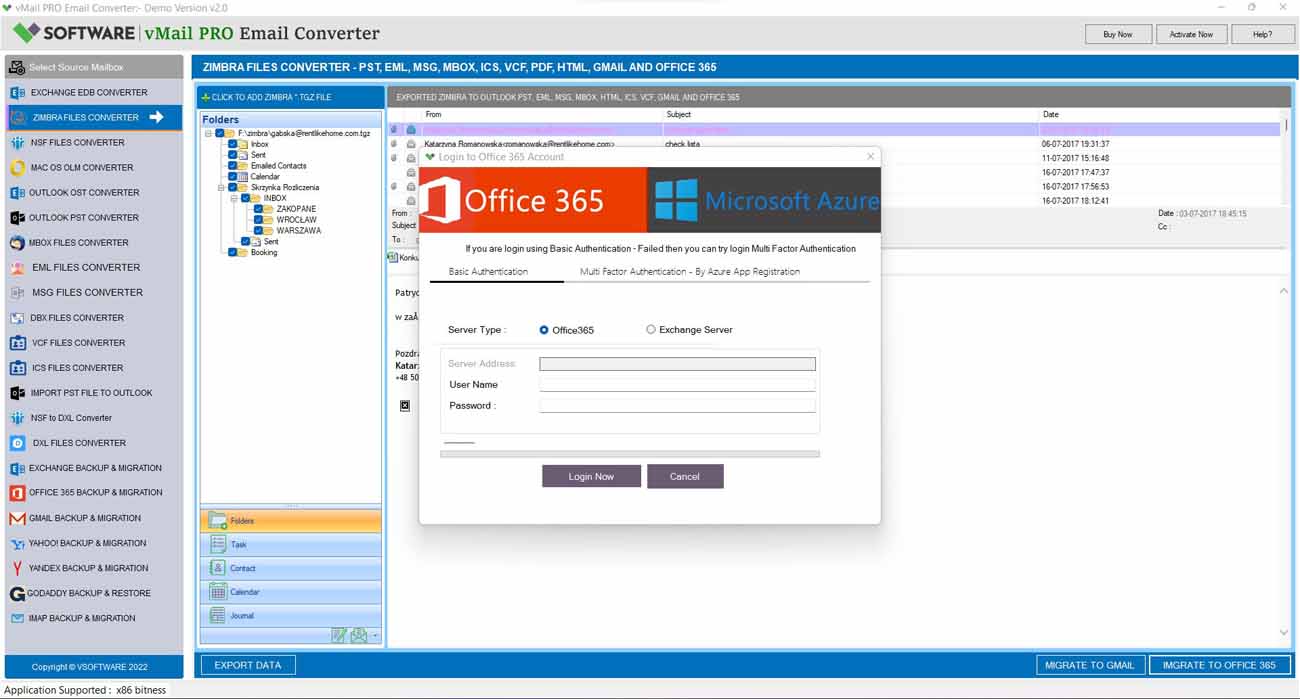
Task: Switch to the Multi Factor Authentication tab
Action: (689, 271)
